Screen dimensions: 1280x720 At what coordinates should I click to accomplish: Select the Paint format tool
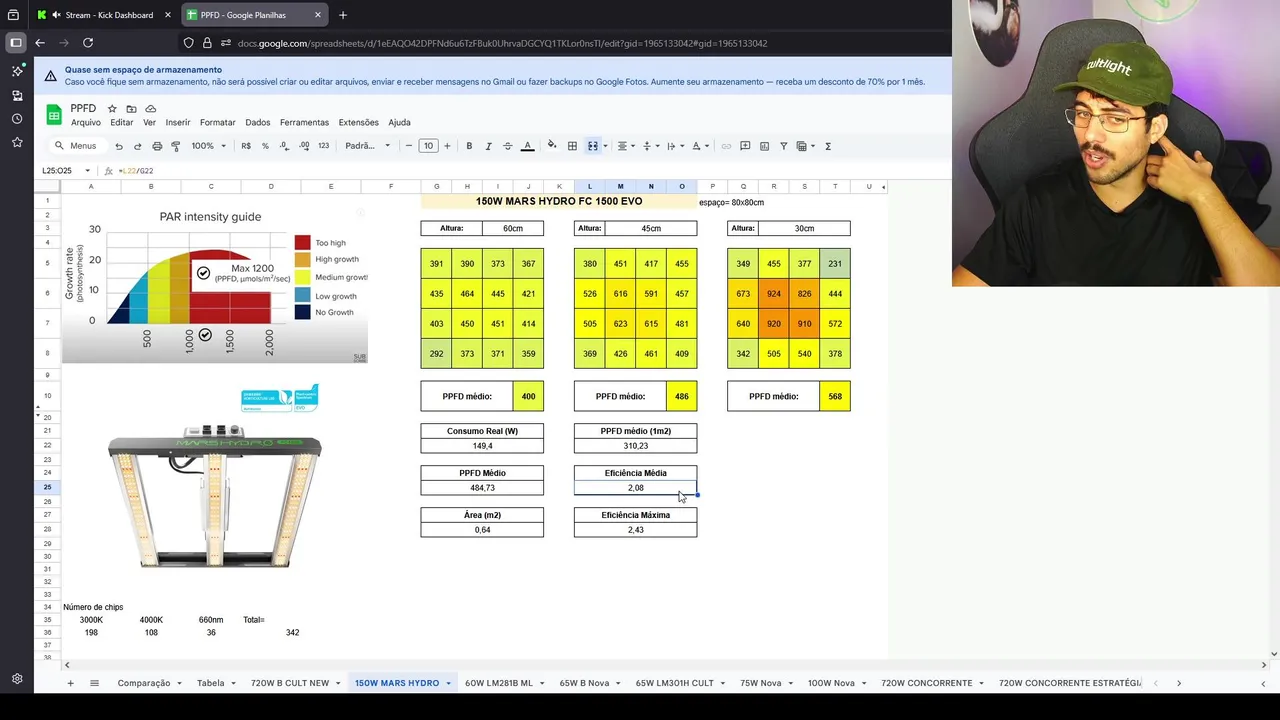(x=176, y=146)
